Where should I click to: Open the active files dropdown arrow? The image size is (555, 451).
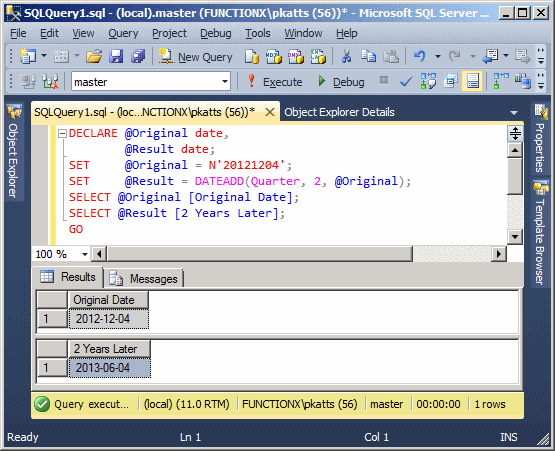(514, 113)
